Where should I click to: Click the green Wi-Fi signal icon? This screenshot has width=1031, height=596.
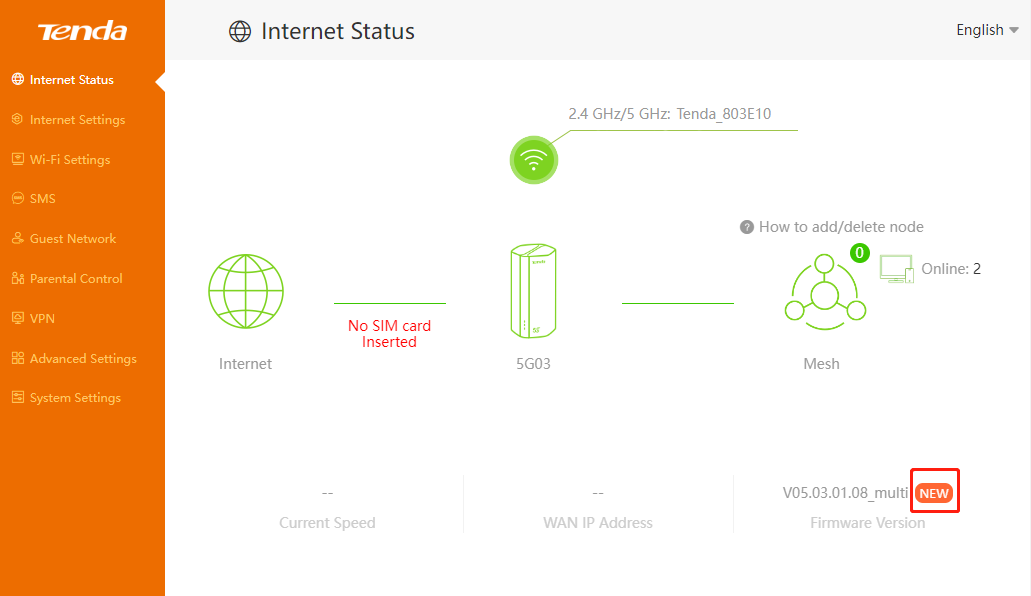click(x=533, y=160)
